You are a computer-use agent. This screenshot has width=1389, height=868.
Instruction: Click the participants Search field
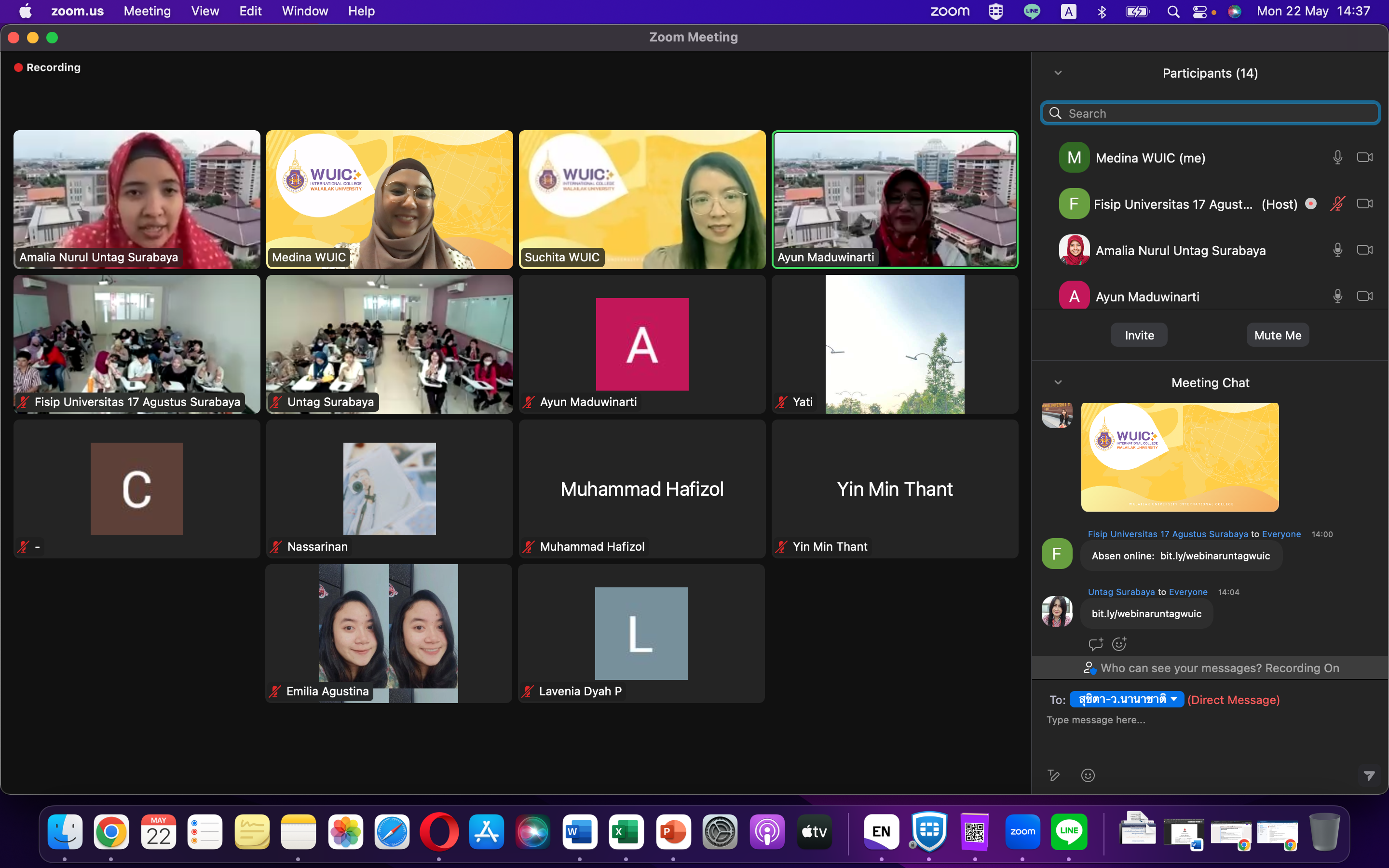[1210, 113]
